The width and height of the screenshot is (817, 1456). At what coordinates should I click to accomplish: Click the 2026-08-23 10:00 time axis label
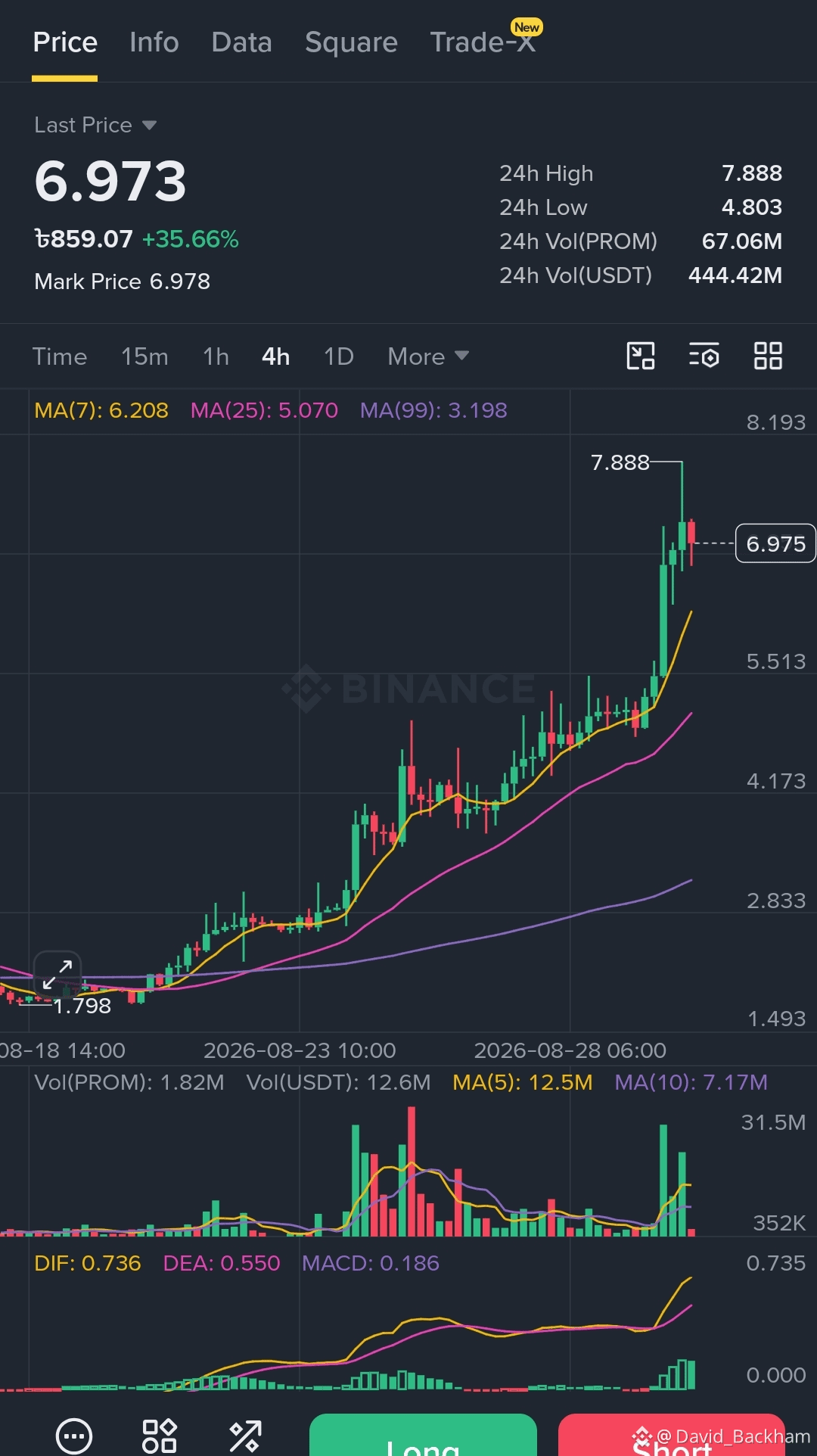300,1050
